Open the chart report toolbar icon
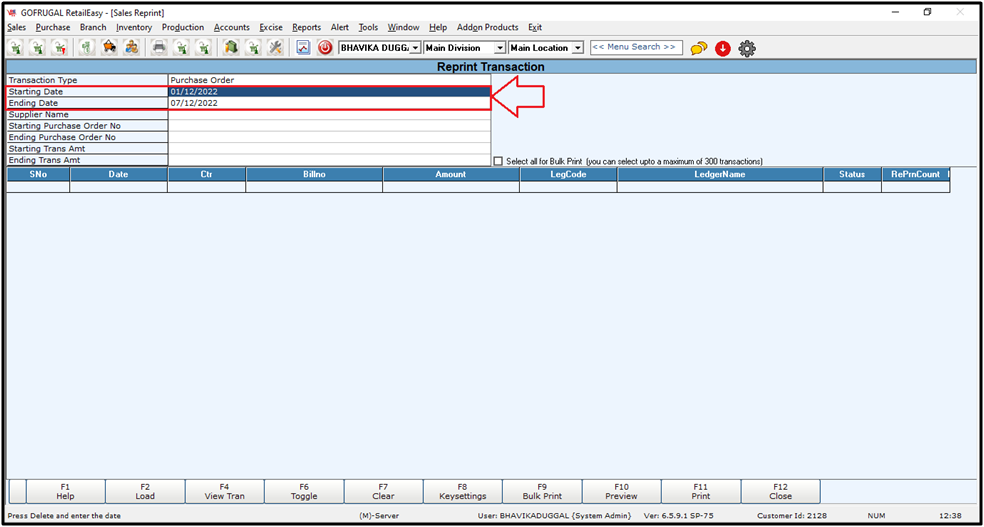The width and height of the screenshot is (984, 527). pyautogui.click(x=304, y=48)
